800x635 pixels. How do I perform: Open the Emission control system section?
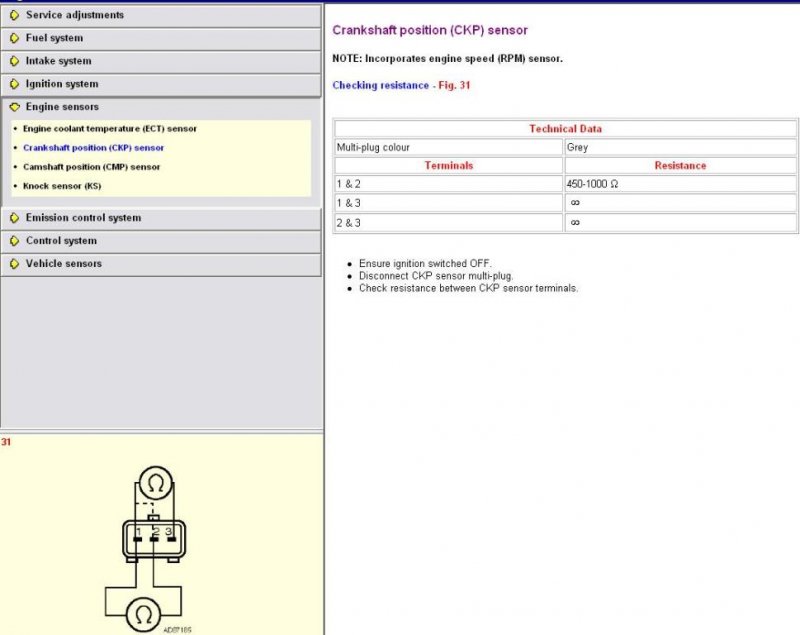(x=83, y=218)
